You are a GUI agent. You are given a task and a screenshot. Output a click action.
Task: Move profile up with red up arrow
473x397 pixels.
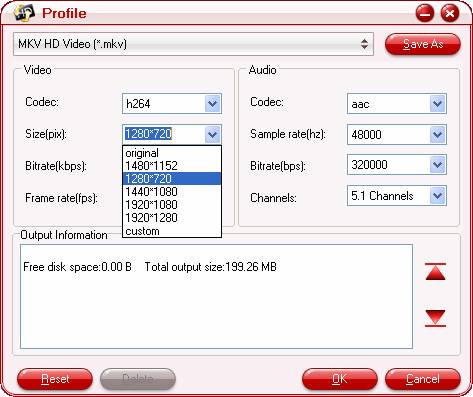(435, 271)
